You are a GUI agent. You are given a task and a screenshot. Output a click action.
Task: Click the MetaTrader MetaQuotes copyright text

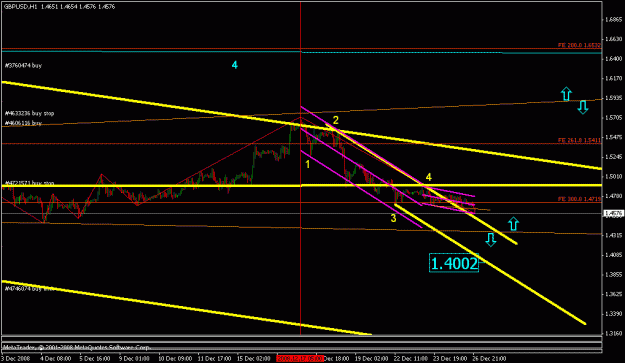[76, 347]
